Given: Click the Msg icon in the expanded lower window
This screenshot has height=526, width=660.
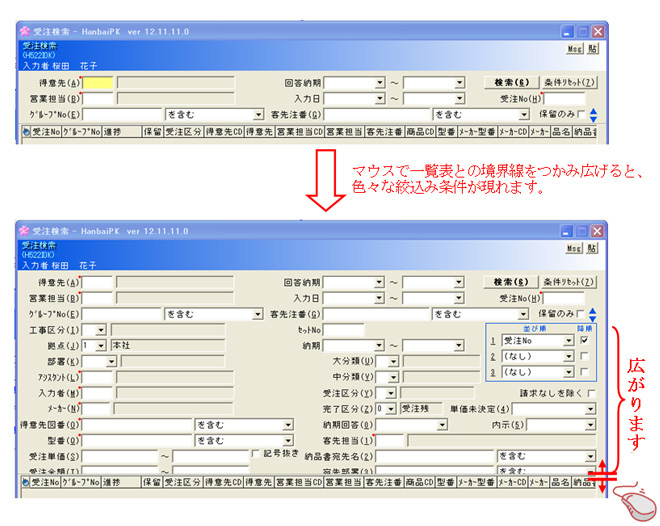Looking at the screenshot, I should tap(575, 247).
